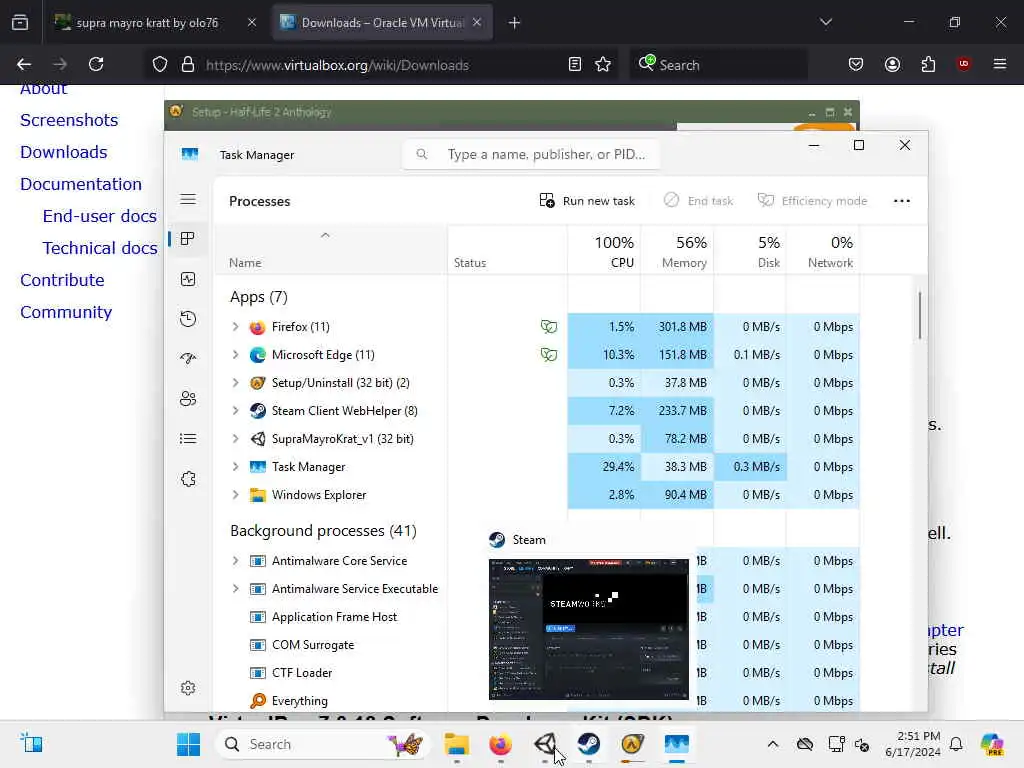Open more options ellipsis in Task Manager
Viewport: 1024px width, 768px height.
click(x=902, y=201)
